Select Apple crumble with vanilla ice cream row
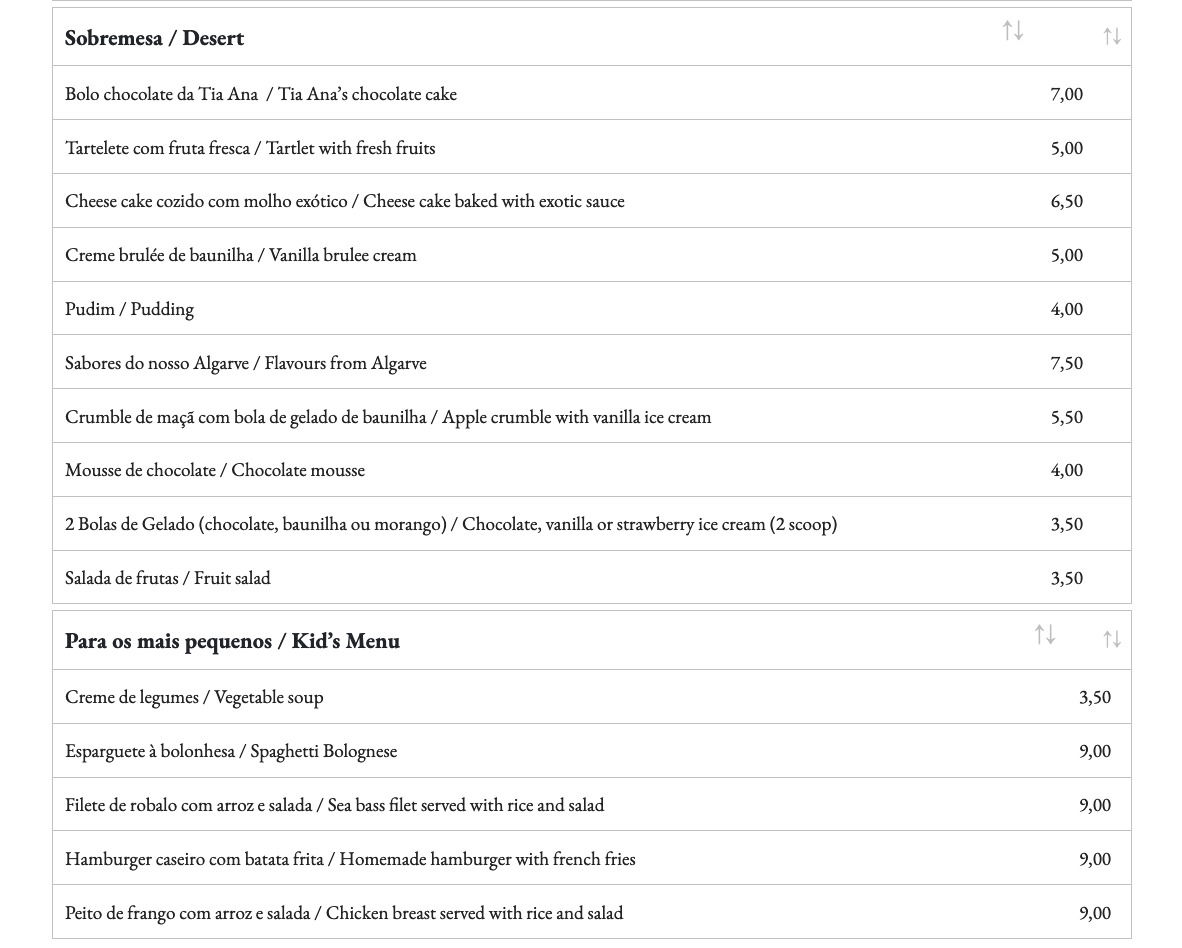The image size is (1182, 948). [x=388, y=417]
